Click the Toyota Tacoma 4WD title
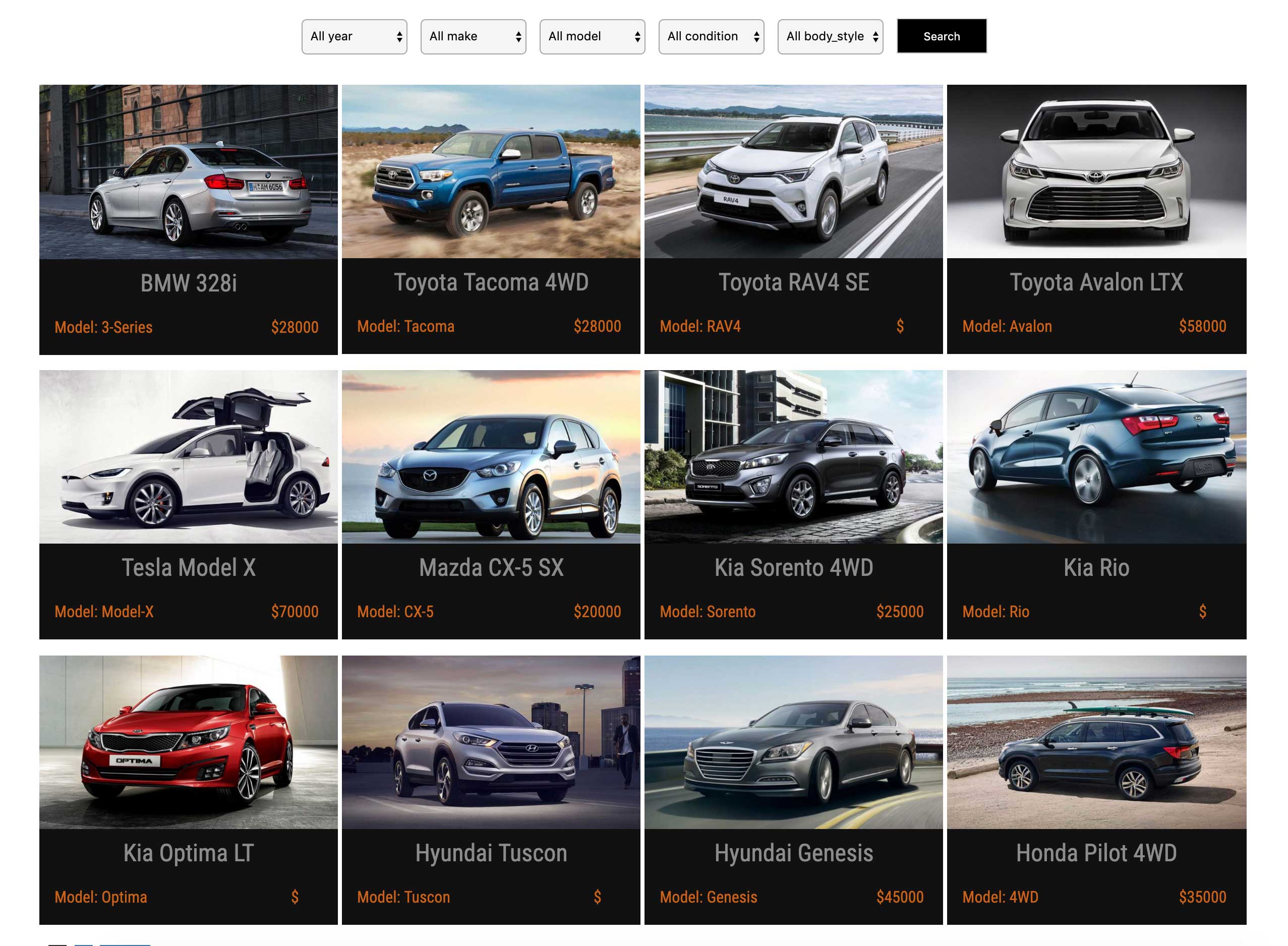The height and width of the screenshot is (946, 1288). [491, 282]
